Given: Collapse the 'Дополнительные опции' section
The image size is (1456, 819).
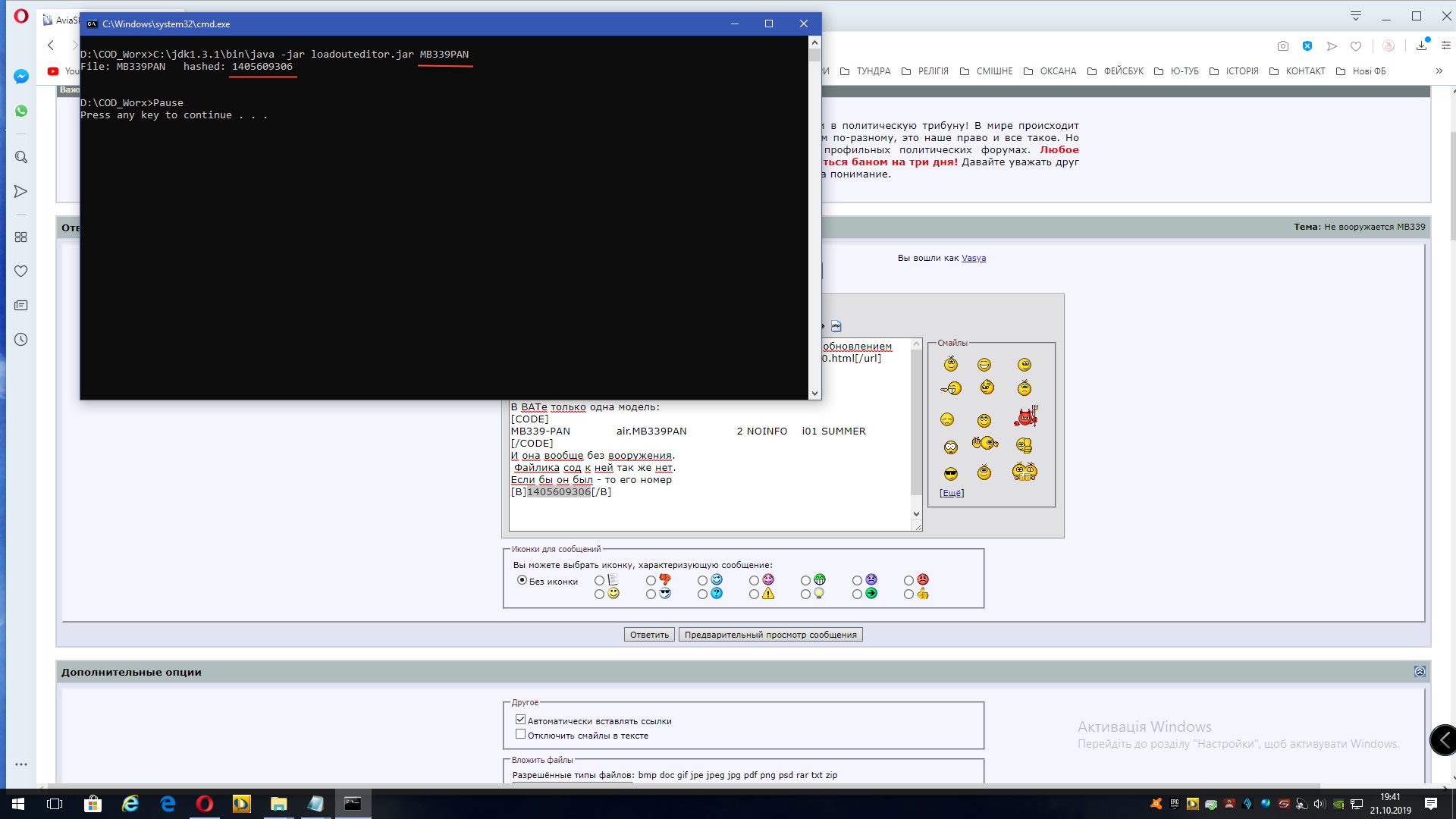Looking at the screenshot, I should click(x=1420, y=672).
